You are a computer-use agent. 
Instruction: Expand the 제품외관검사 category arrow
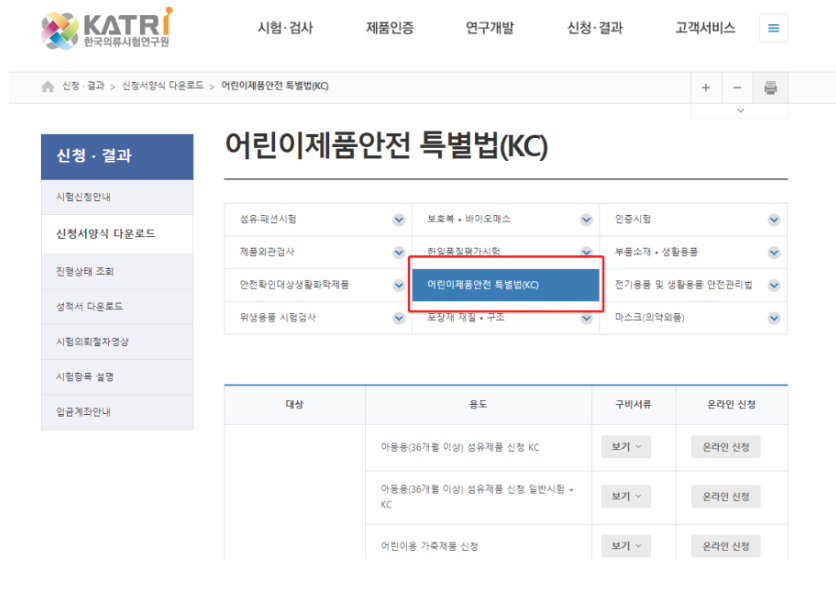[x=398, y=253]
